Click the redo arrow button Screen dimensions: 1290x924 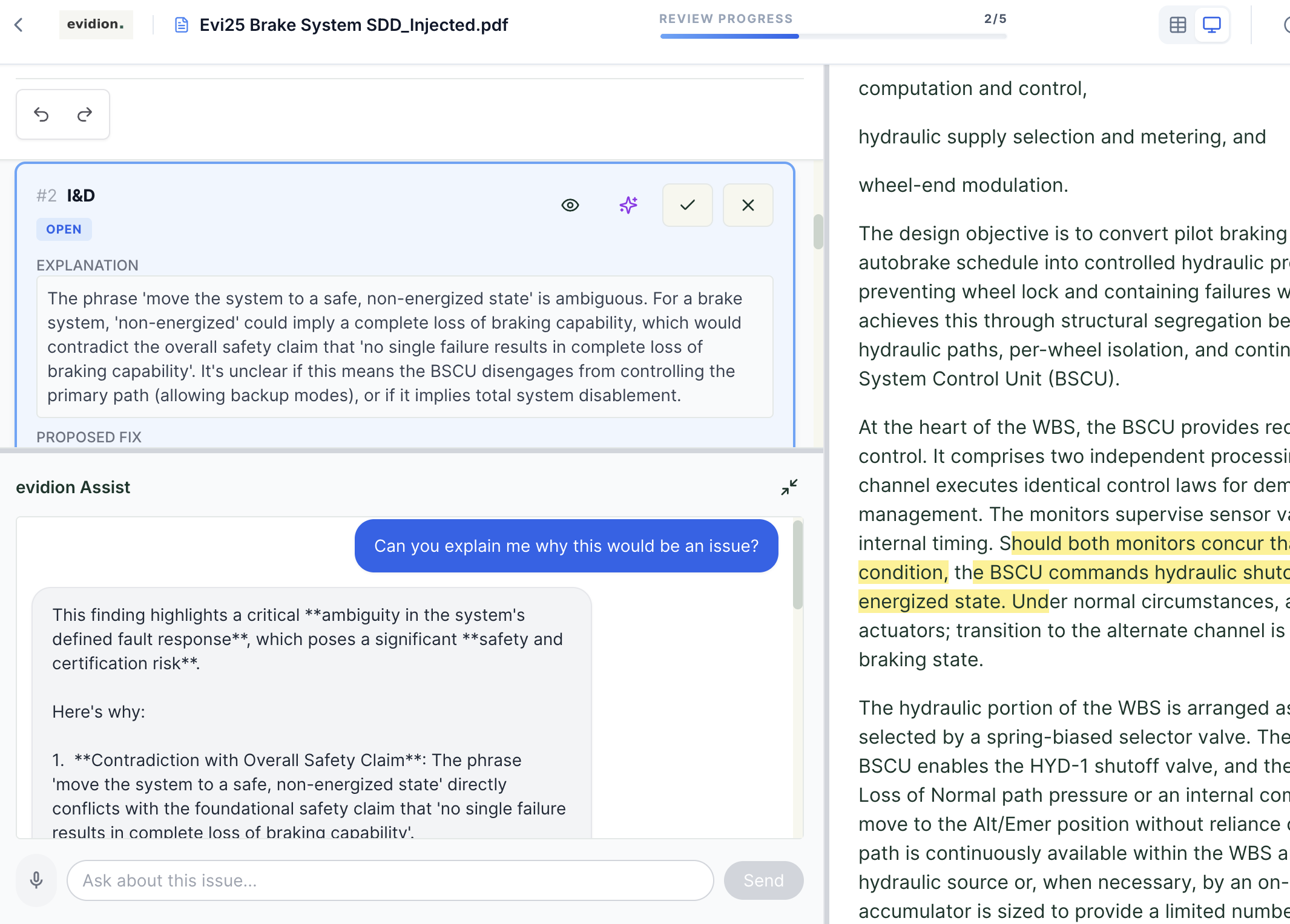[85, 114]
